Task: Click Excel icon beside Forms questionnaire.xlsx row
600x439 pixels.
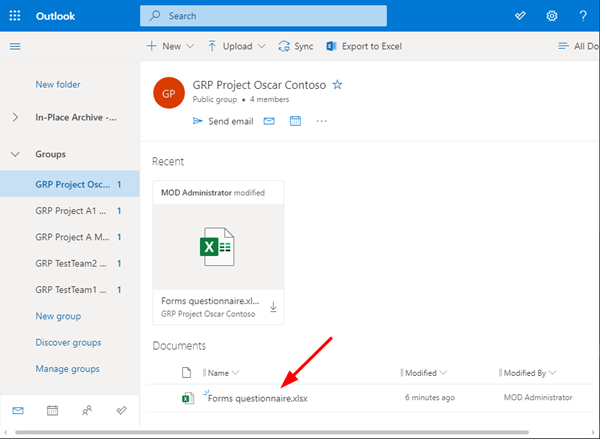Action: (x=188, y=398)
